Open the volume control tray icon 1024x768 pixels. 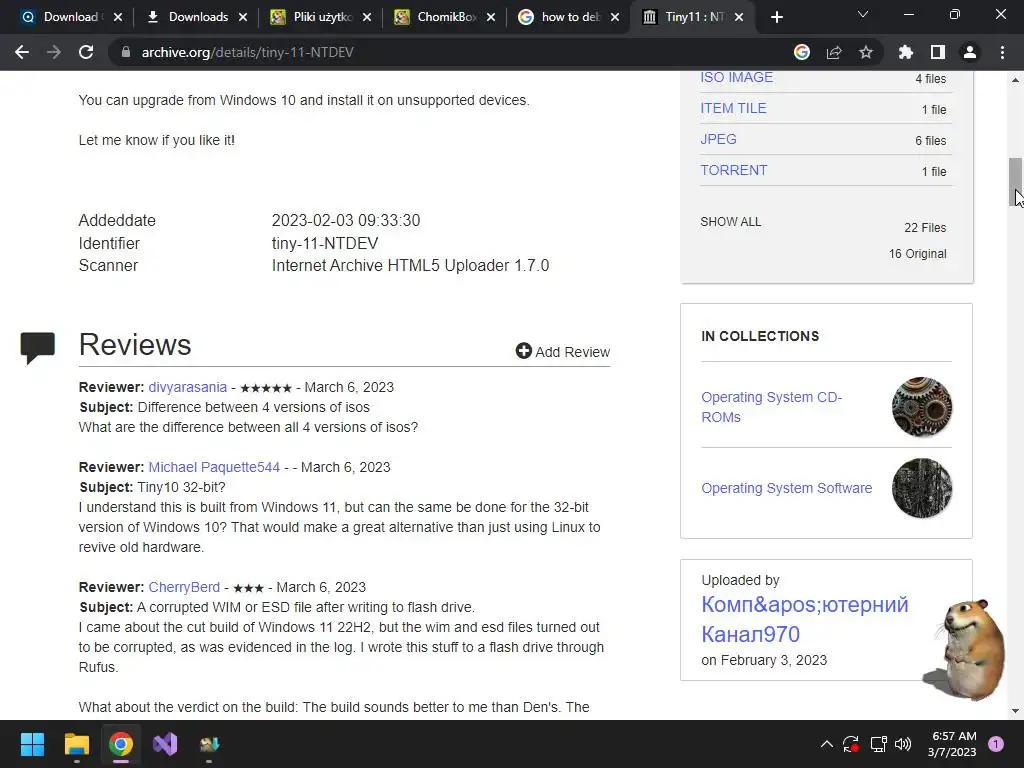(903, 744)
